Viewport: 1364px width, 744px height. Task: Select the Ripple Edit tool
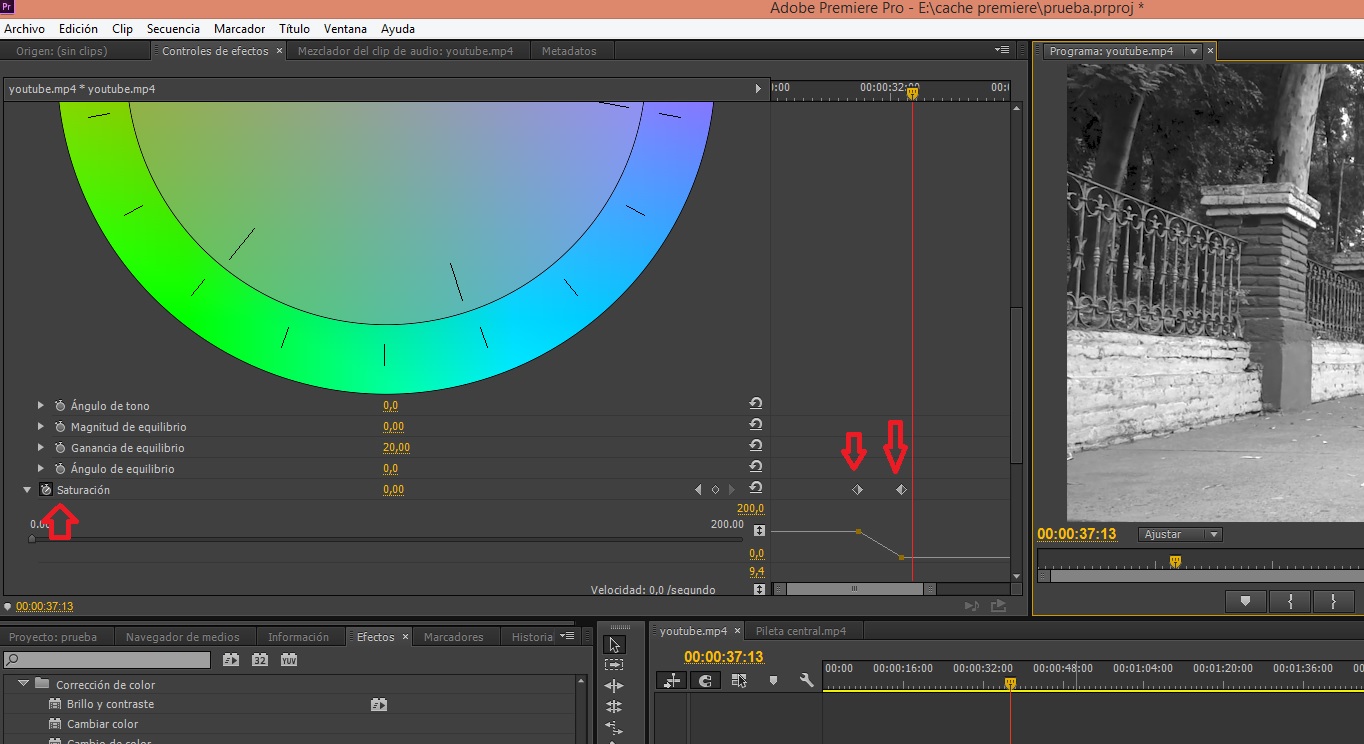[x=614, y=686]
